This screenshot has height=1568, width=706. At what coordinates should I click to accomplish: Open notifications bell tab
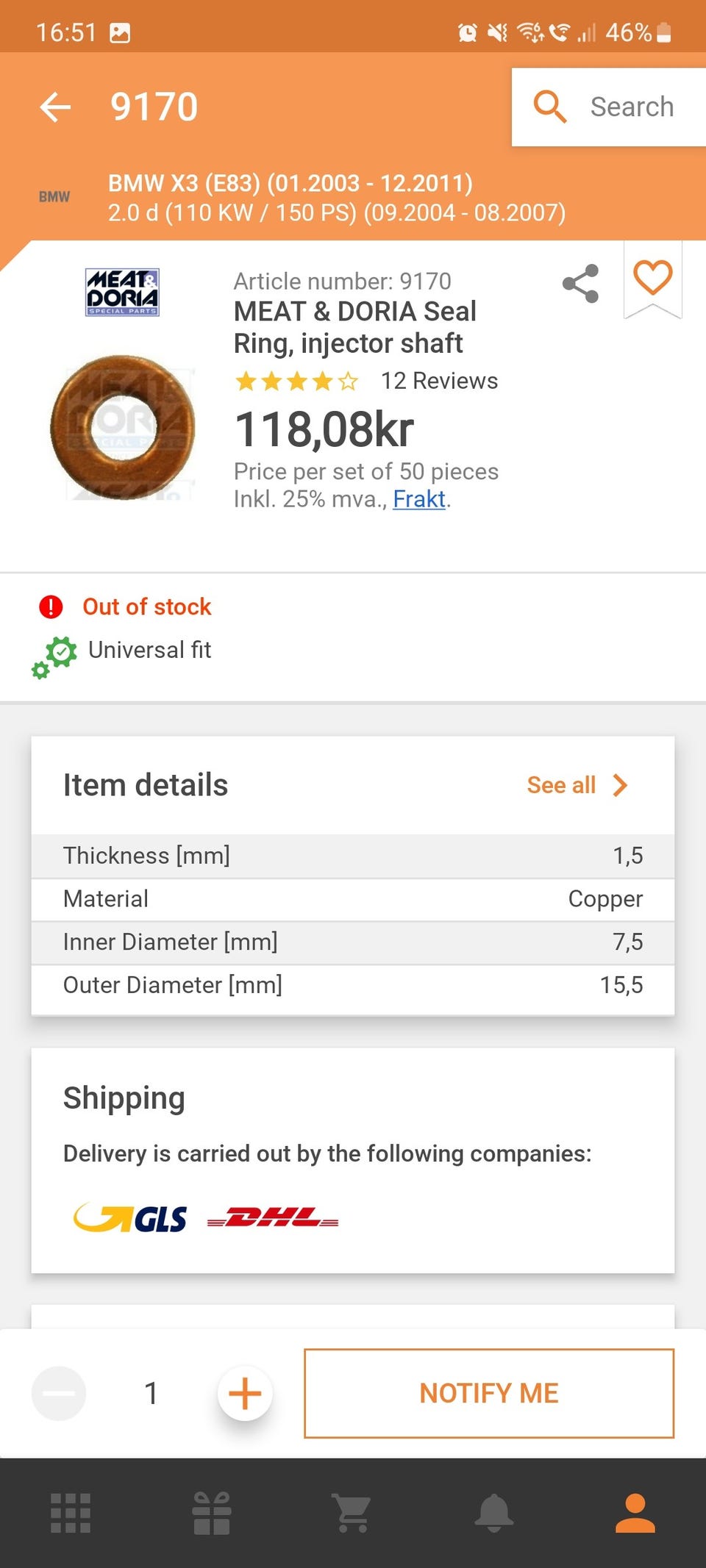(x=494, y=1513)
